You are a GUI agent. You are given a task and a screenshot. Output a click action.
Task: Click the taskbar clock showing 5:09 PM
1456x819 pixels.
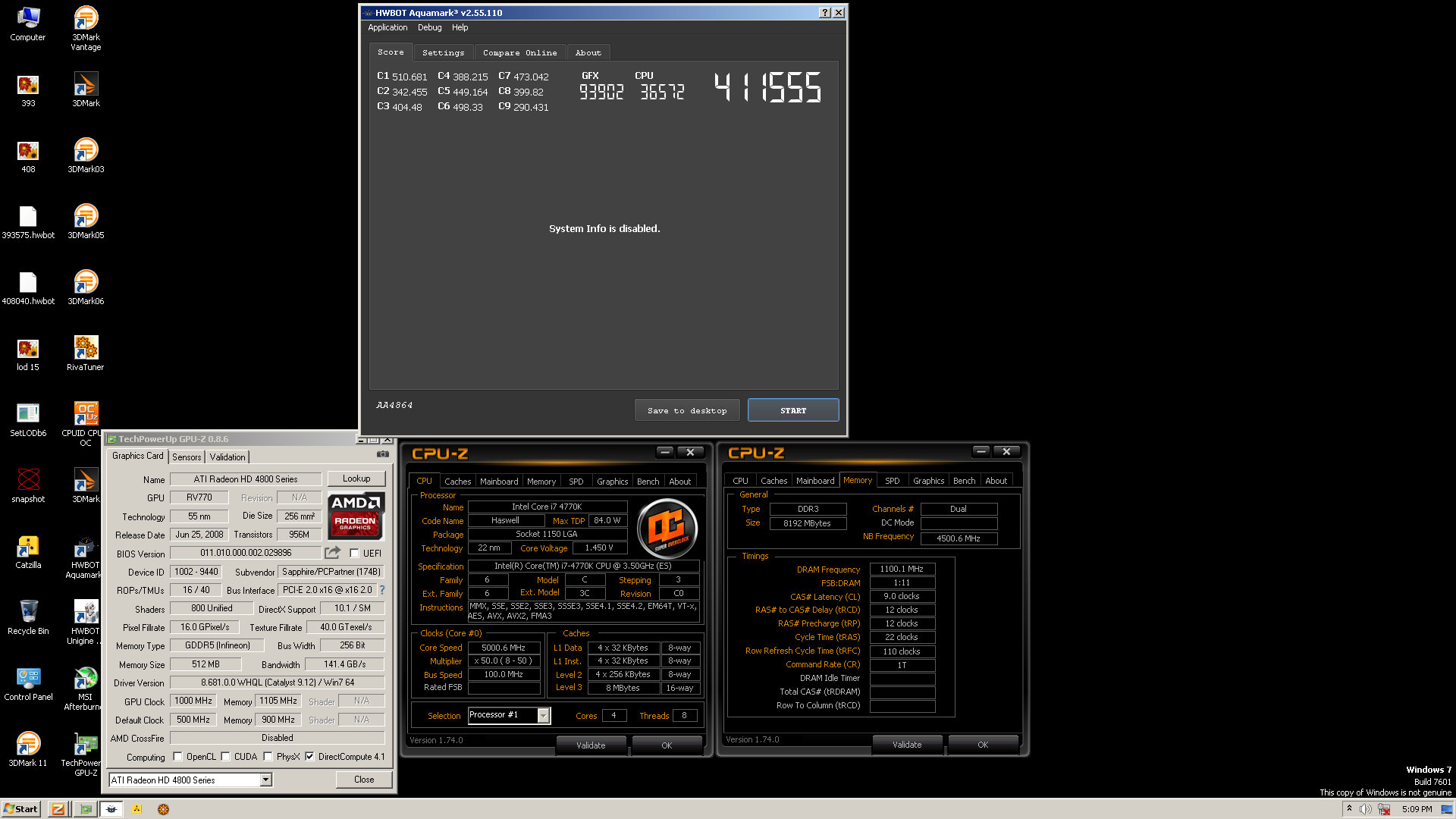(x=1417, y=809)
